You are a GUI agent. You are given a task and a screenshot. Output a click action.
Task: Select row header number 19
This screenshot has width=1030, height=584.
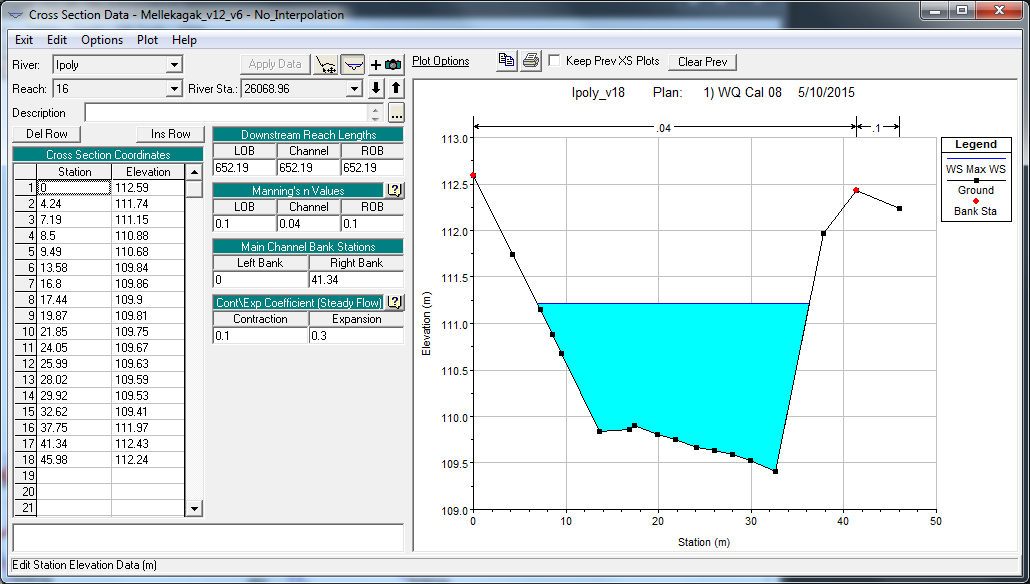[x=26, y=476]
